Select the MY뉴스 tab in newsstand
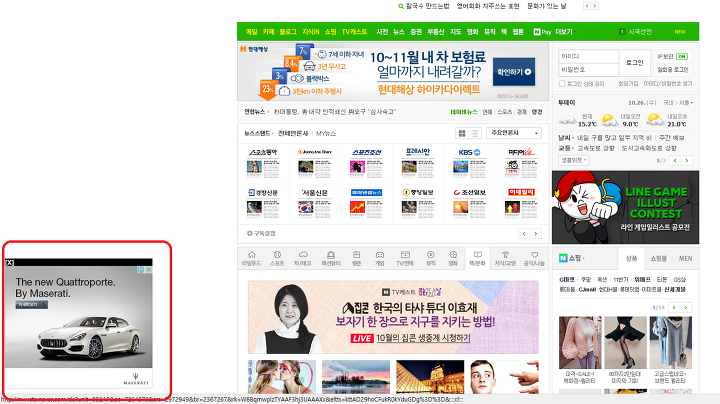Viewport: 720px width, 404px height. 326,134
